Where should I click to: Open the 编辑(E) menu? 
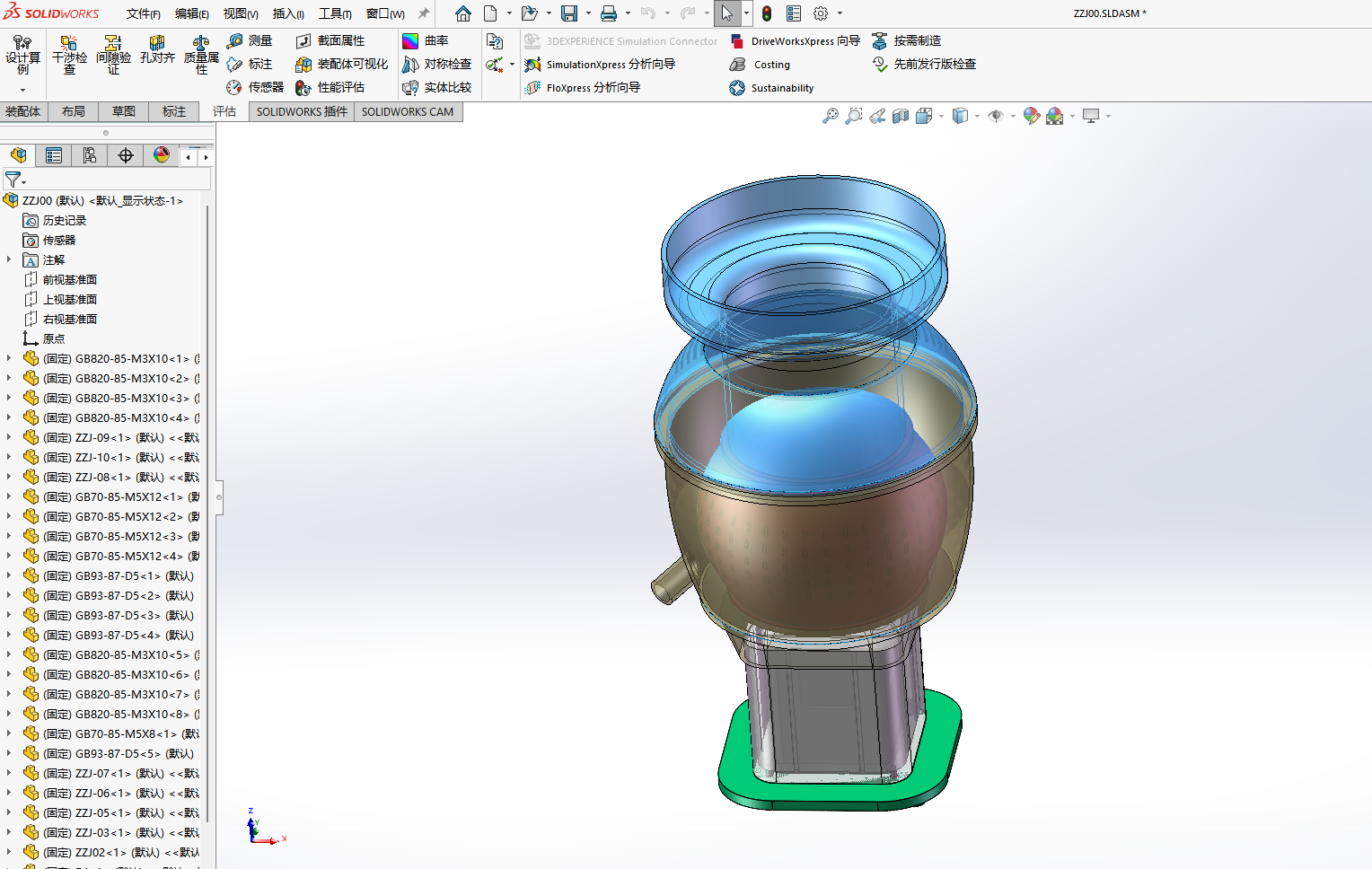pyautogui.click(x=192, y=13)
